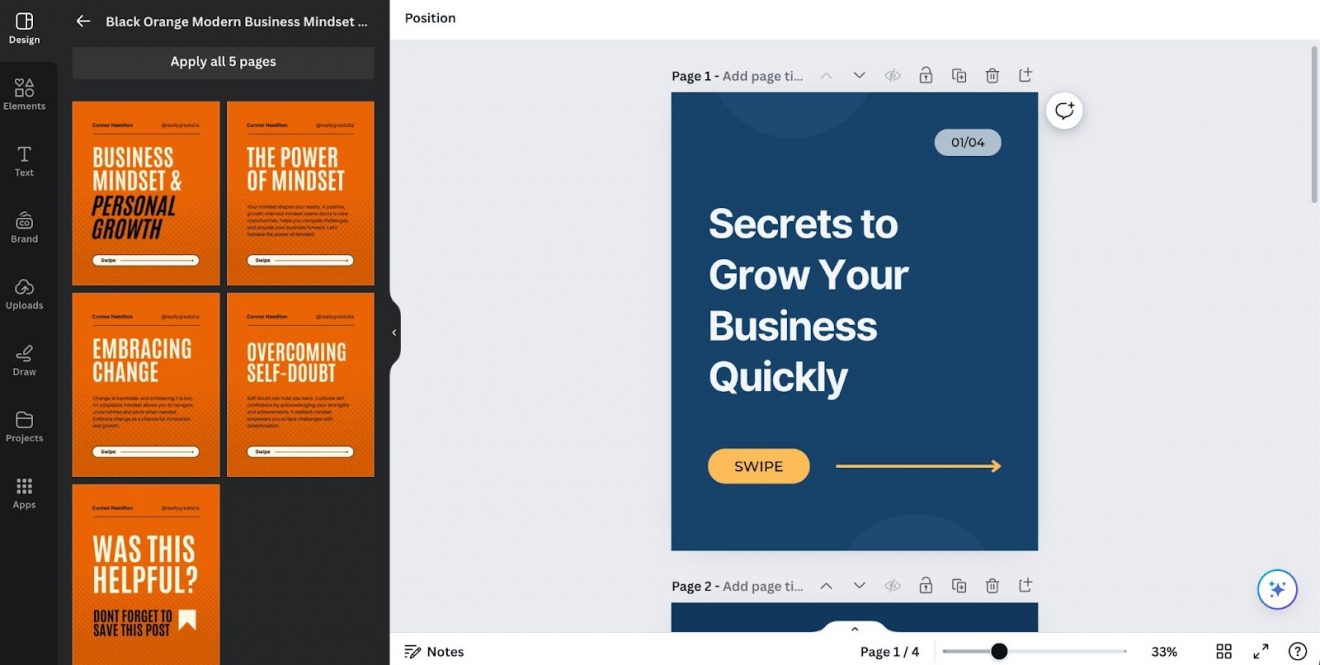This screenshot has height=665, width=1320.
Task: Hide Page 1 with the eye icon
Action: [x=892, y=75]
